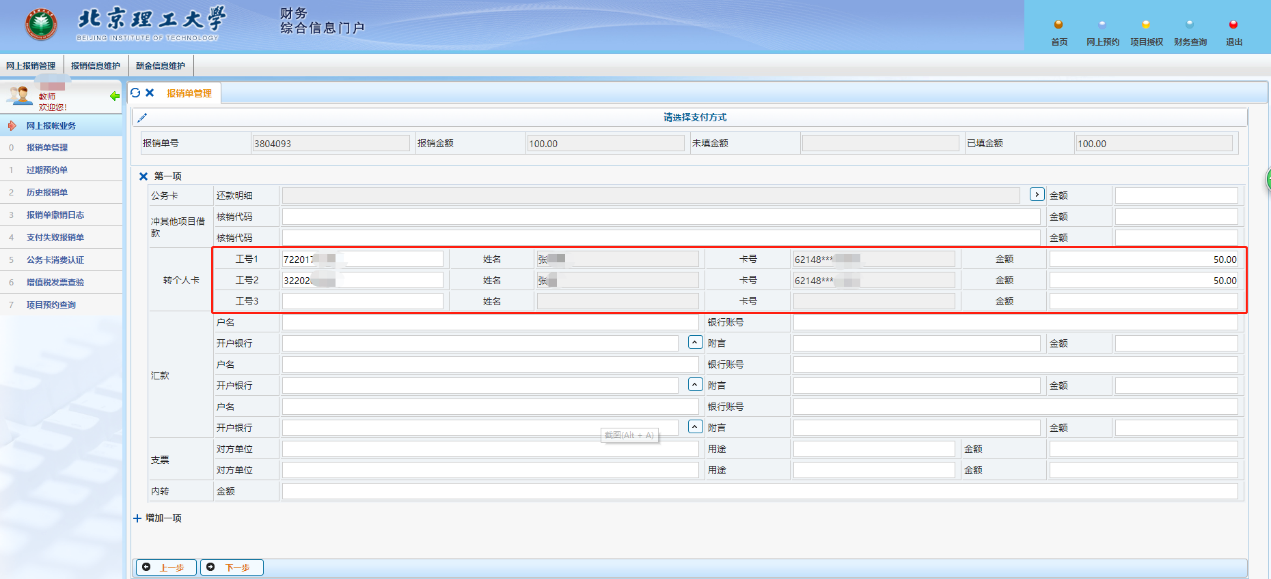Collapse sidebar with the green arrow

115,96
